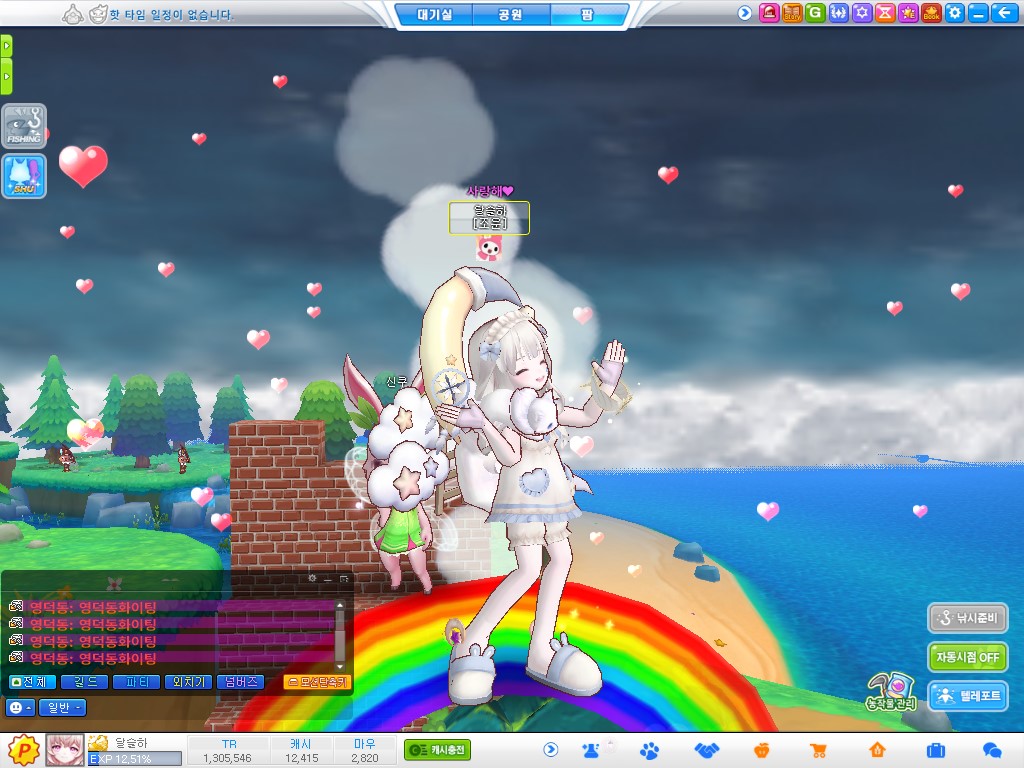Open the orange shopping cart icon
Viewport: 1024px width, 768px height.
click(818, 750)
